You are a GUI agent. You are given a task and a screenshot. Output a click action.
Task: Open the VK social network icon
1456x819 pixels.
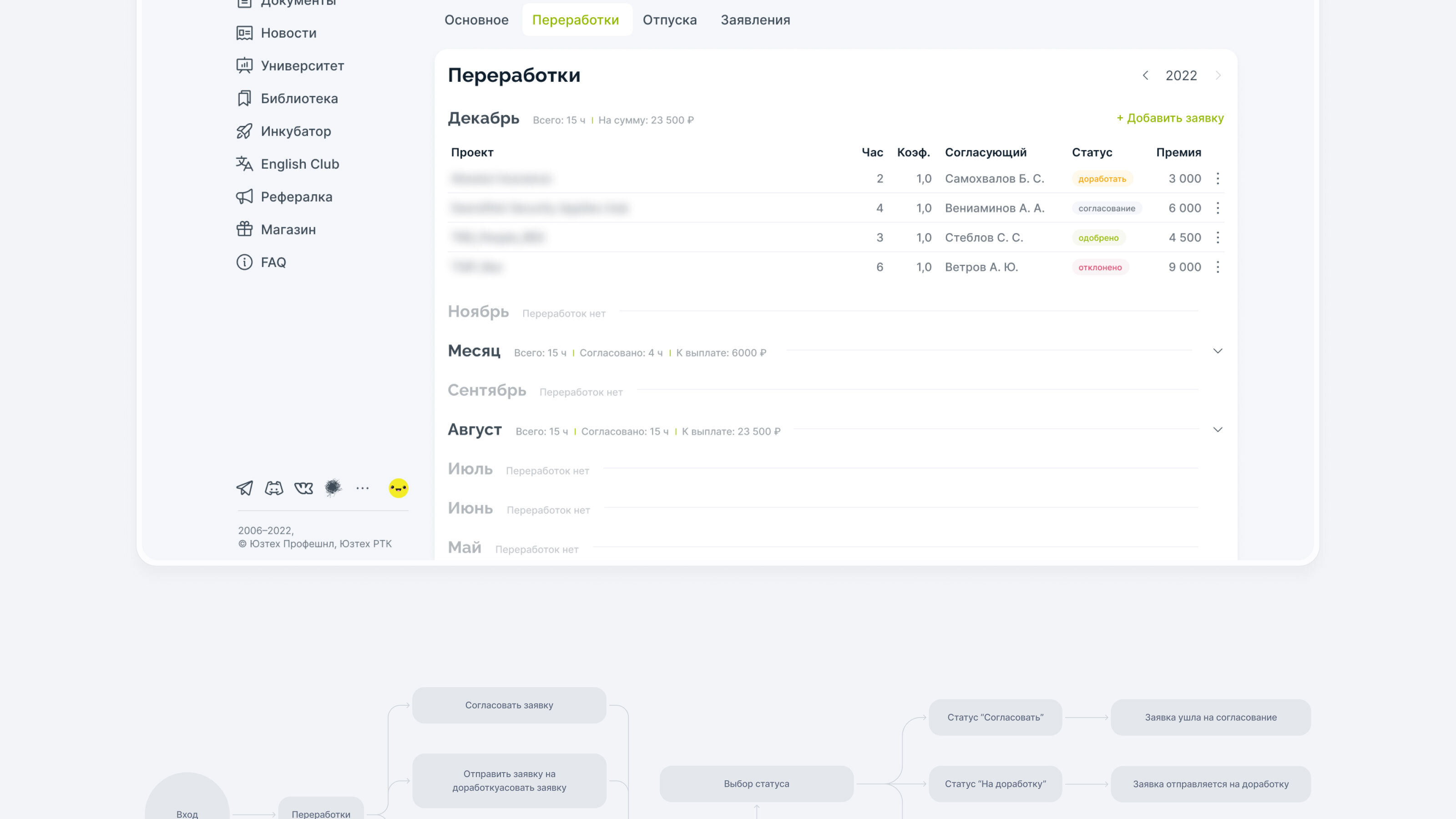point(303,488)
